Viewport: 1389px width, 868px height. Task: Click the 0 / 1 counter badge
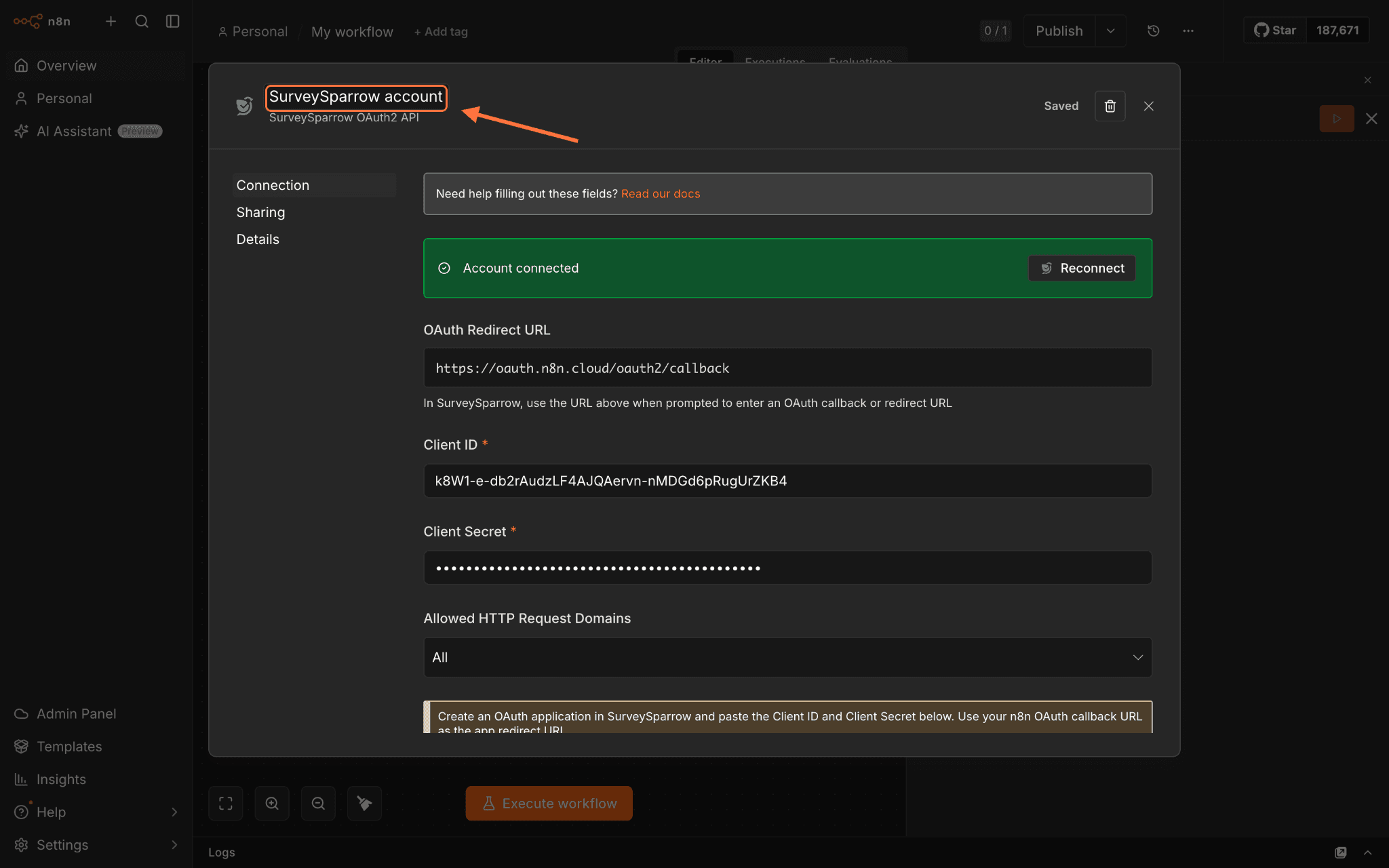(996, 31)
